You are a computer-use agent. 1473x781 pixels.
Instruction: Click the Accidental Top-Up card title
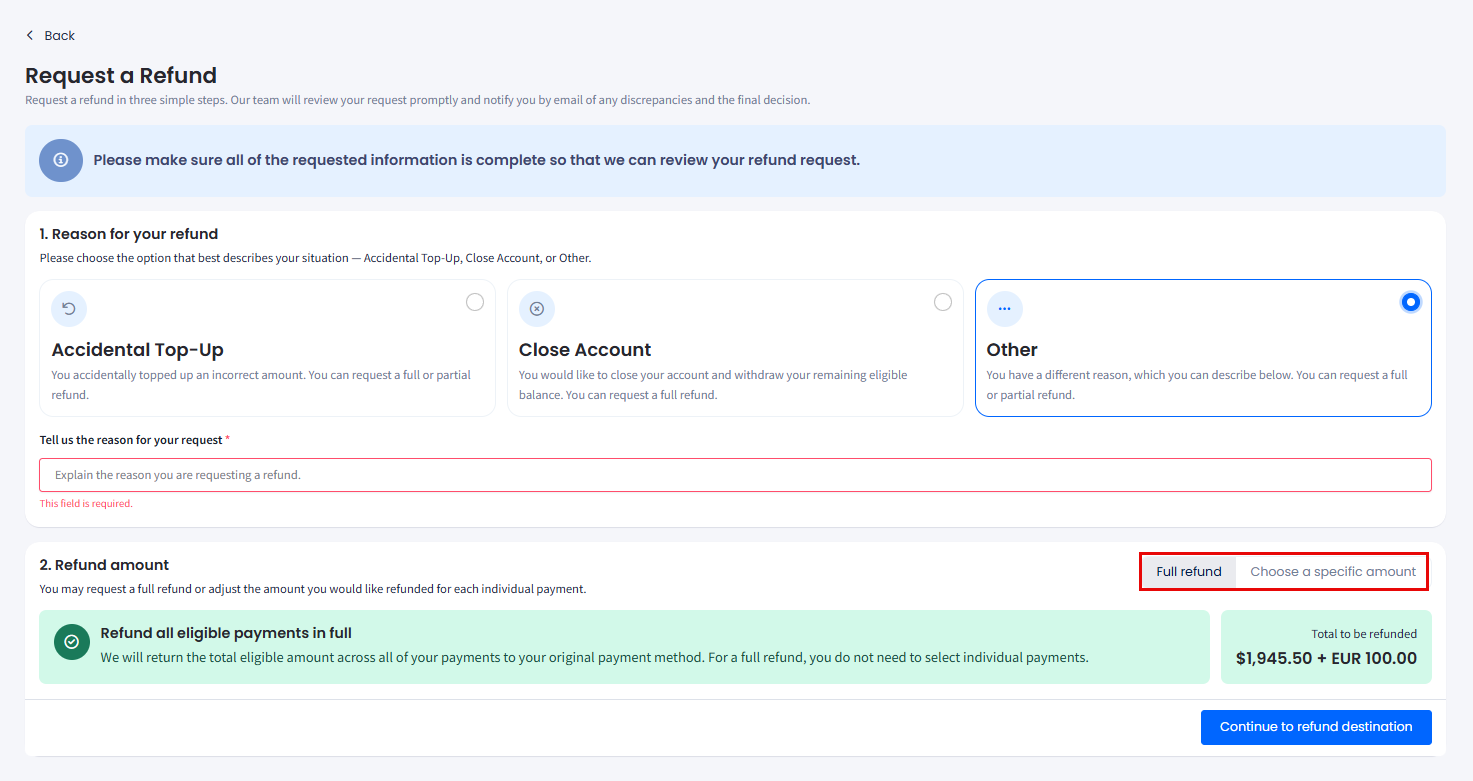(138, 350)
